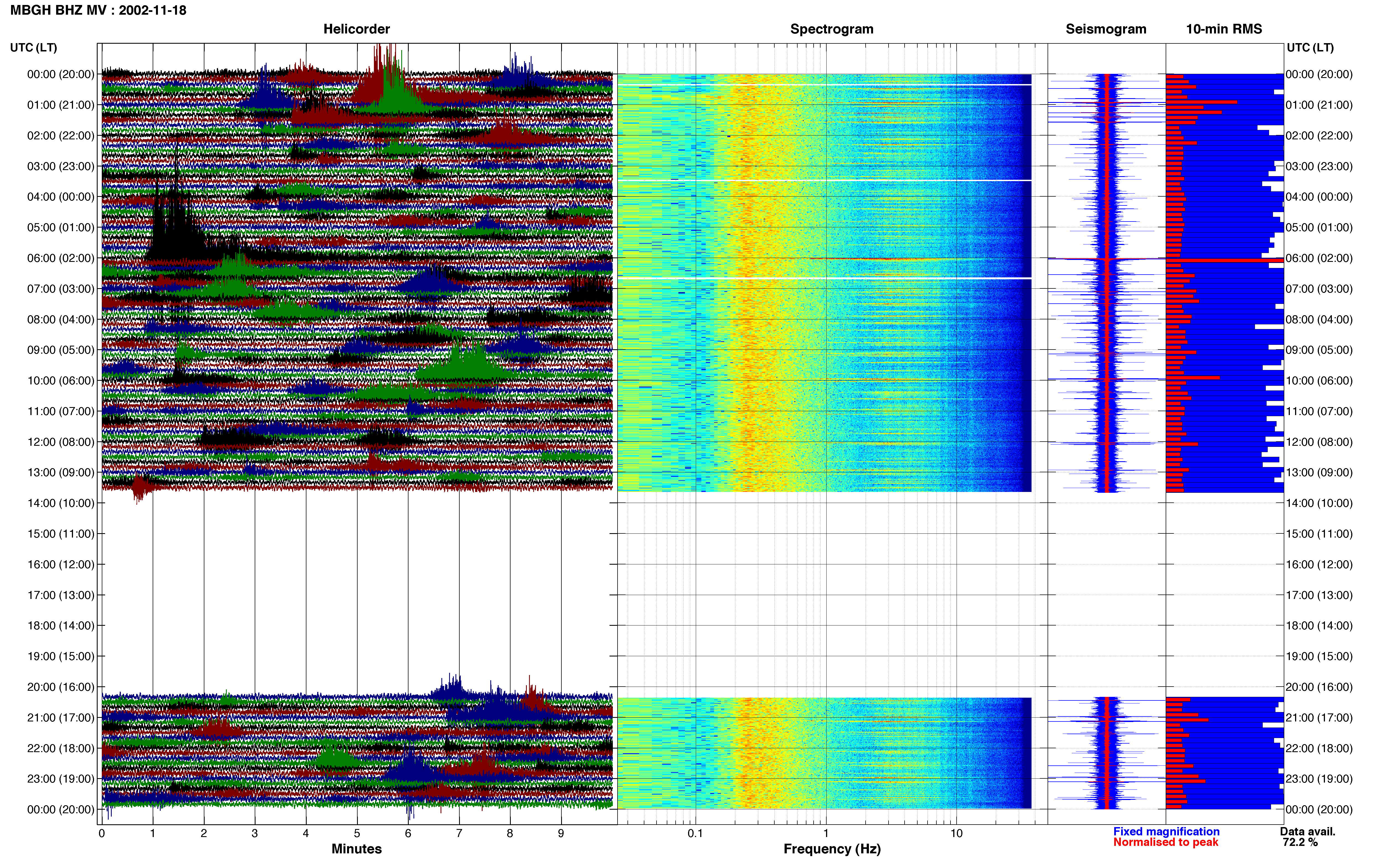Click helicorder tick label "10:00 (06:00)"
The image size is (1388, 868).
click(60, 380)
